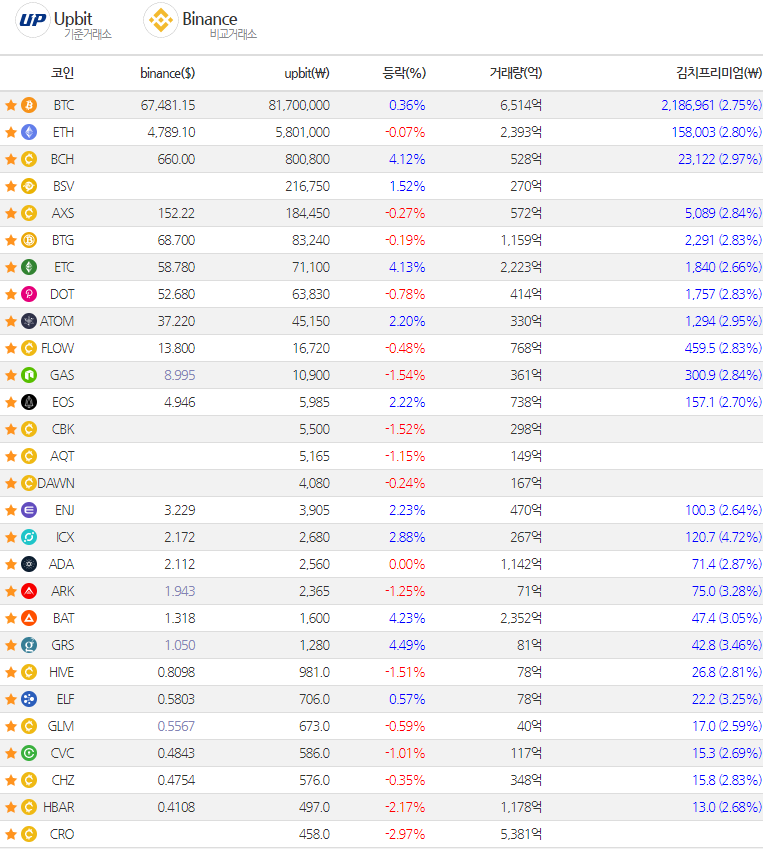Click the ENJ coin icon
Image resolution: width=777 pixels, height=849 pixels.
coord(29,510)
